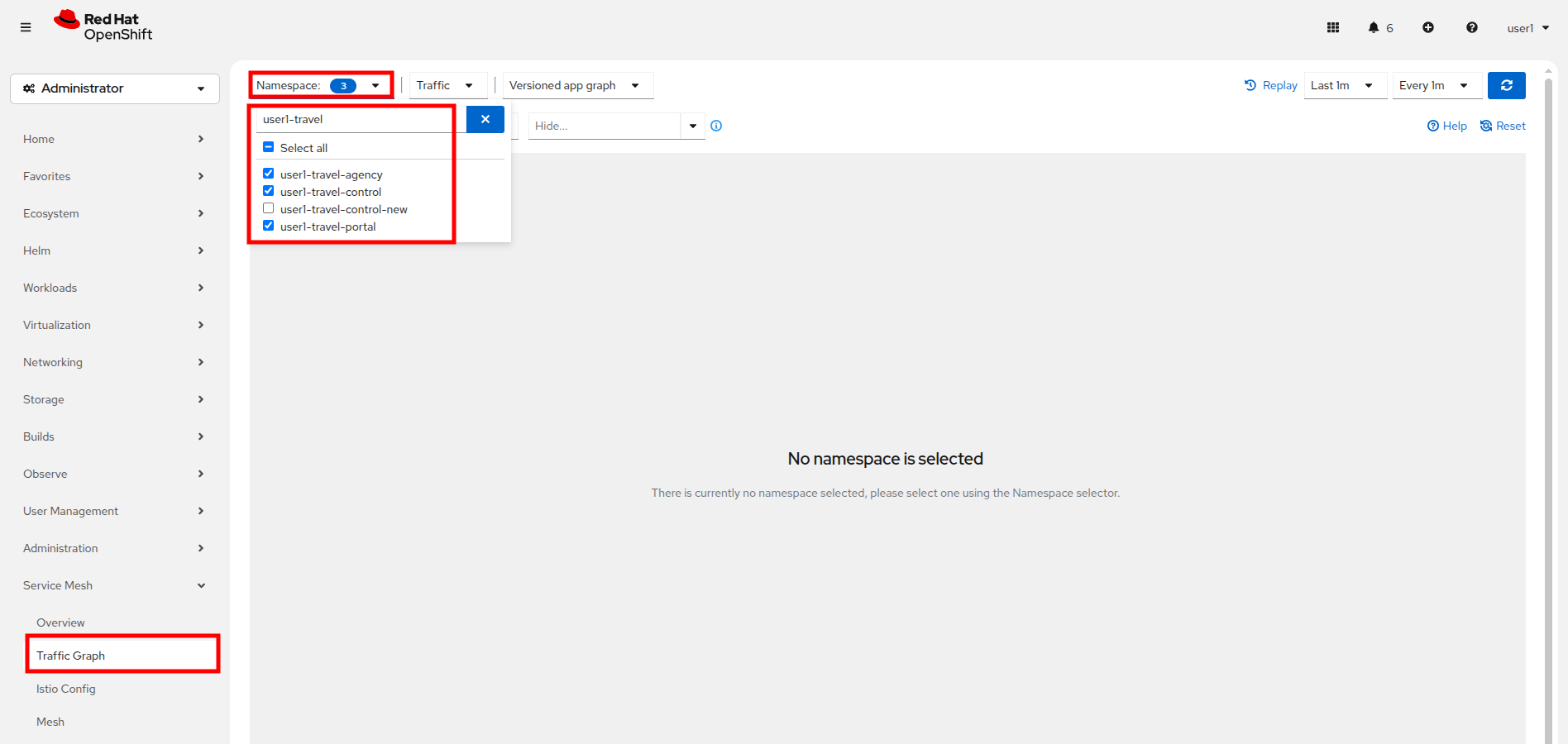The height and width of the screenshot is (744, 1568).
Task: Enable user1-travel-control-new namespace checkbox
Action: [269, 208]
